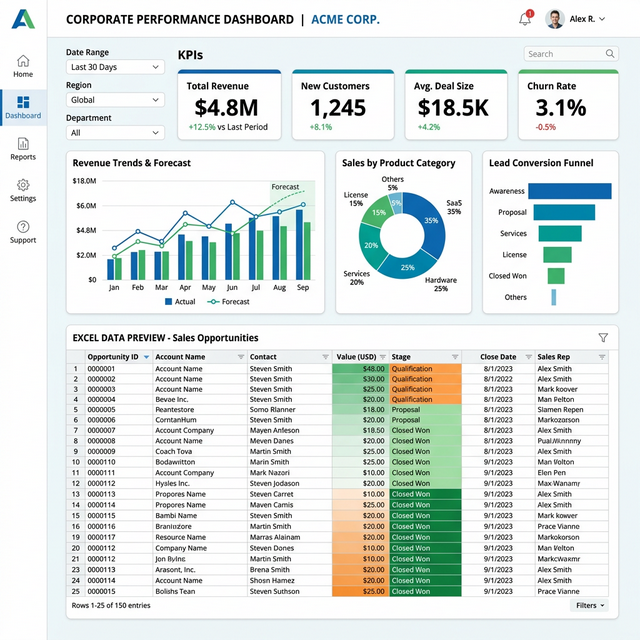640x640 pixels.
Task: Click the ACME logo icon
Action: click(23, 19)
